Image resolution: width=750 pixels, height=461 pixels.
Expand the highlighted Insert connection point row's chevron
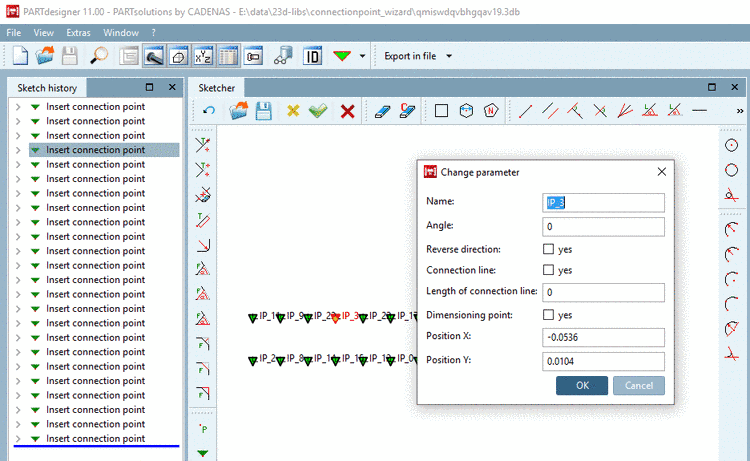coord(18,150)
